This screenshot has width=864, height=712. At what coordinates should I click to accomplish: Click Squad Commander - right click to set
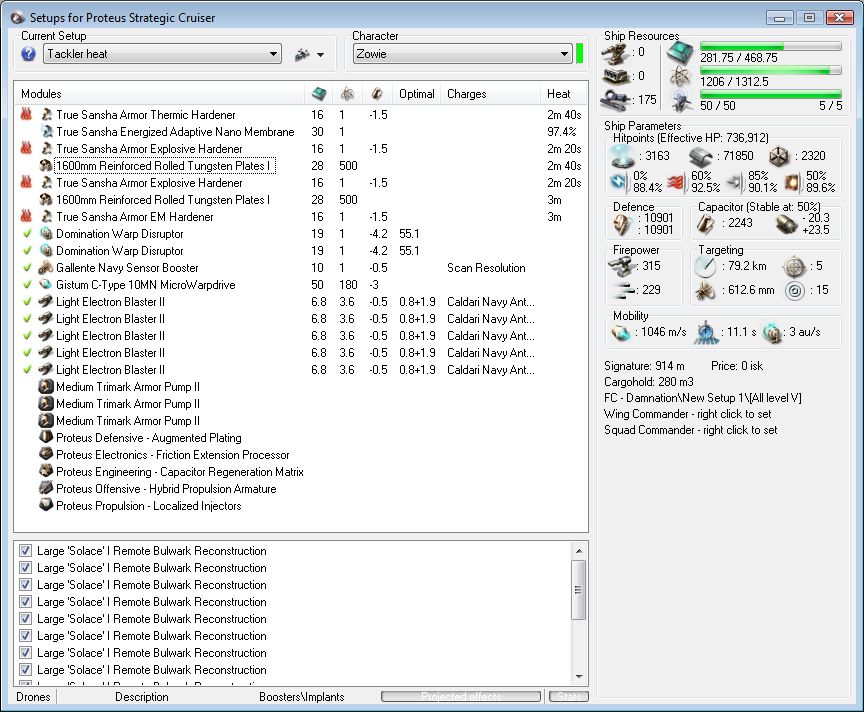click(690, 430)
